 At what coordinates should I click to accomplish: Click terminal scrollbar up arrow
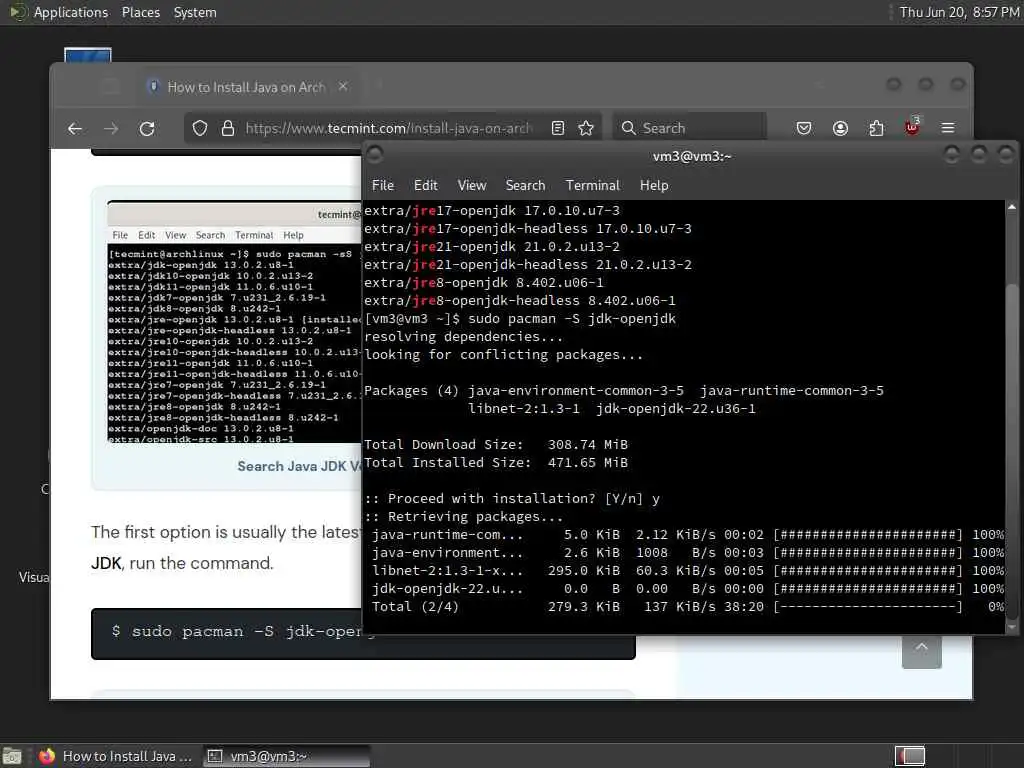(1012, 207)
